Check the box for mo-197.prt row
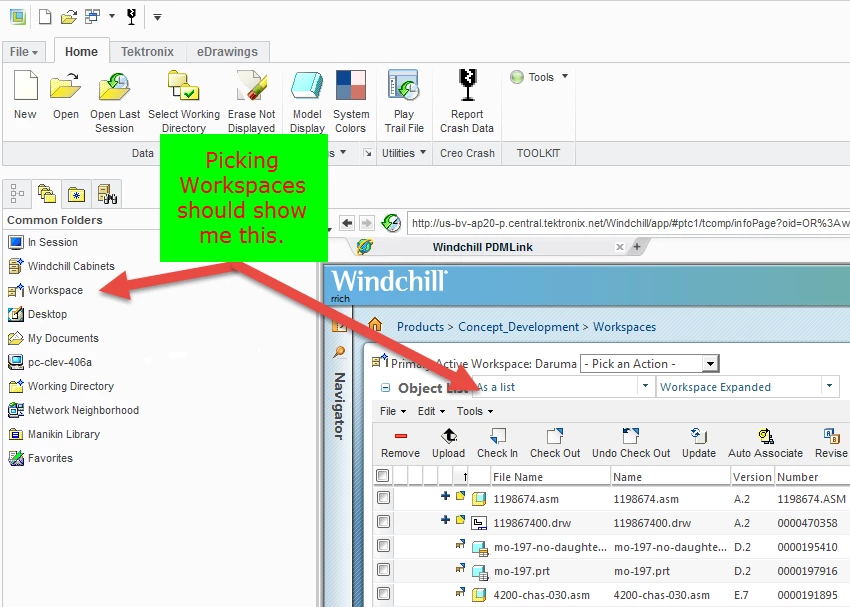The image size is (850, 607). (383, 570)
